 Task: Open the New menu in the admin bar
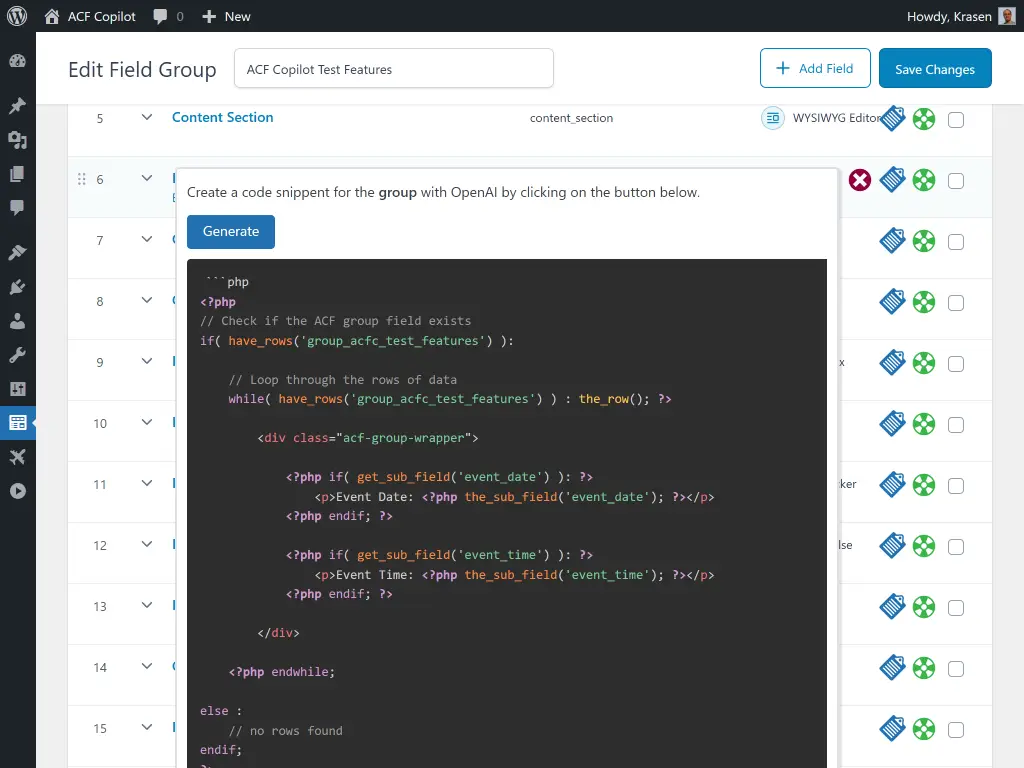coord(225,15)
